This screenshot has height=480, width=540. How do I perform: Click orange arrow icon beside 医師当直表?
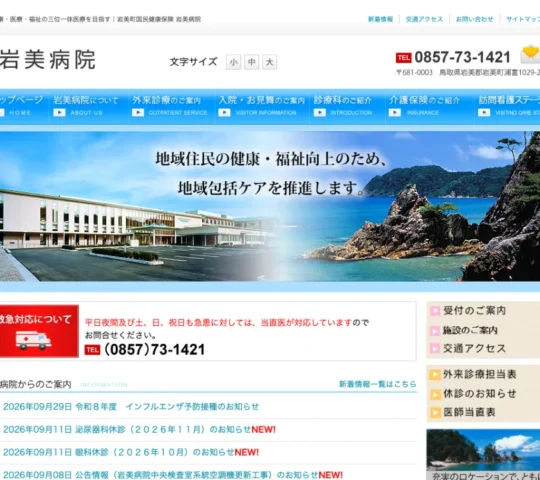click(435, 413)
